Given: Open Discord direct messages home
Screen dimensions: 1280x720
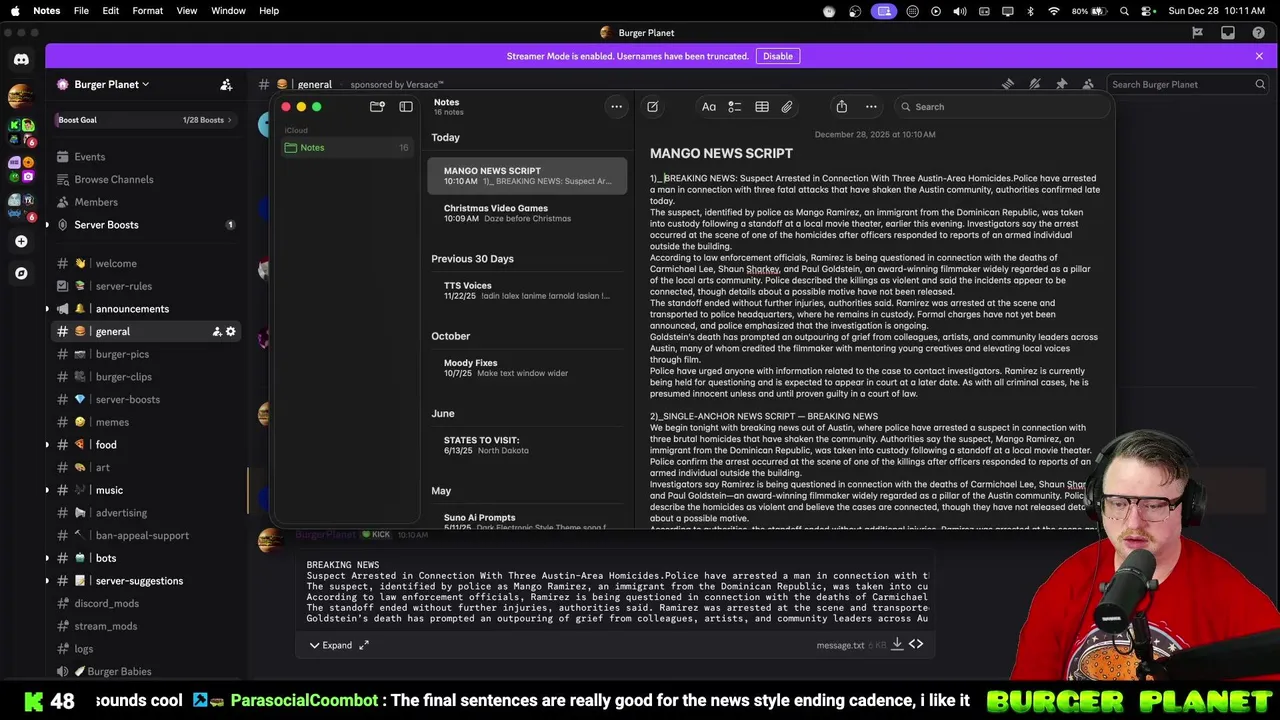Looking at the screenshot, I should [21, 59].
